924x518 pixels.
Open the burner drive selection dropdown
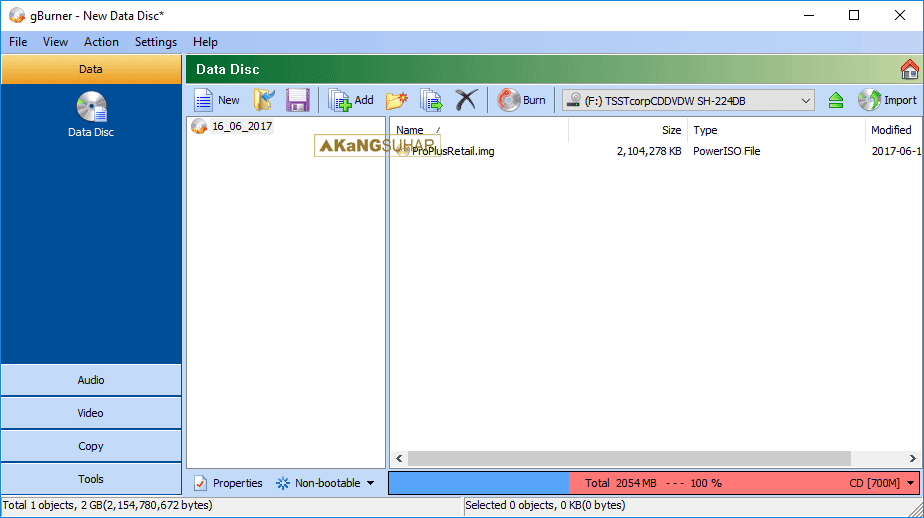[x=688, y=101]
